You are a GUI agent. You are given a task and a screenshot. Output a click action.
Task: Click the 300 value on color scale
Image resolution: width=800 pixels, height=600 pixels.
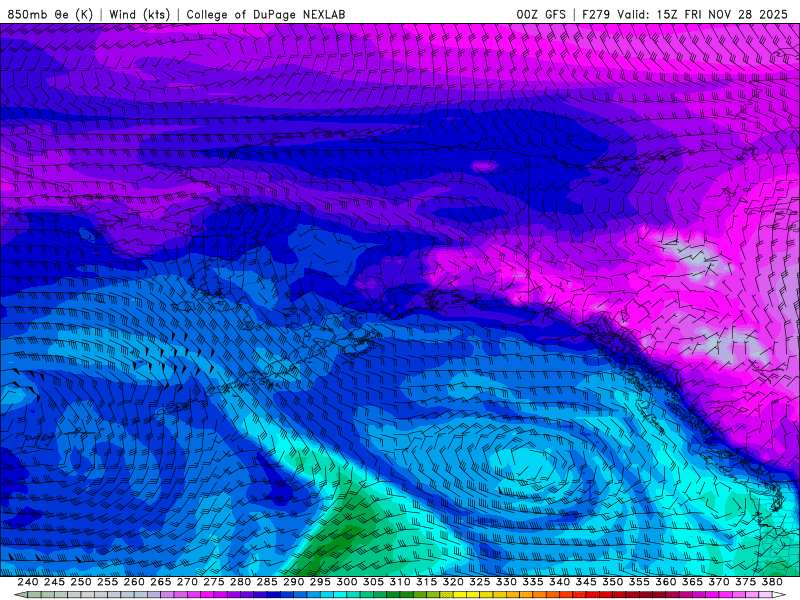pos(346,582)
